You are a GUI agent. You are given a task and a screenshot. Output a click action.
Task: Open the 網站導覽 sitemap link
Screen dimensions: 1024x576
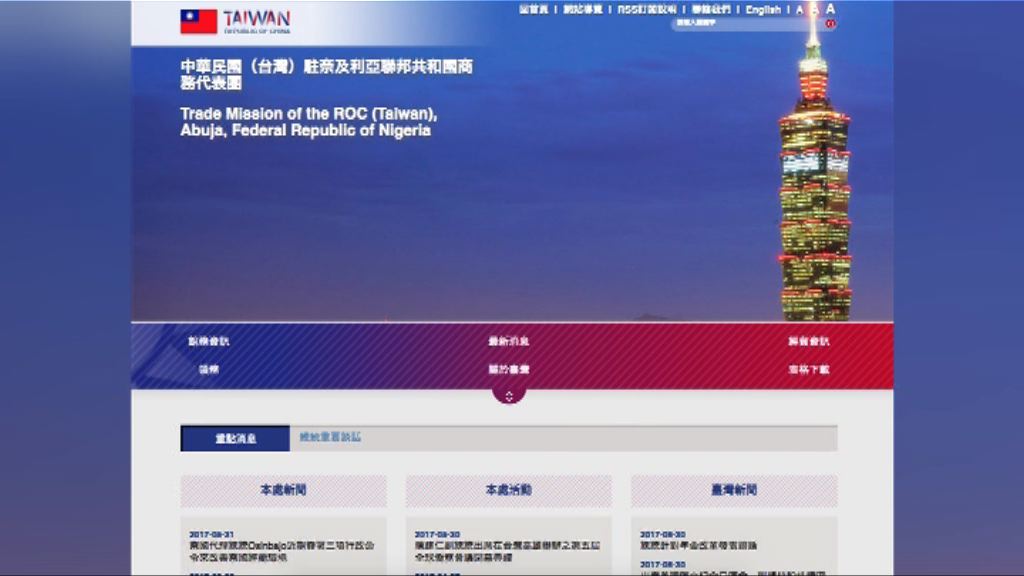[582, 10]
